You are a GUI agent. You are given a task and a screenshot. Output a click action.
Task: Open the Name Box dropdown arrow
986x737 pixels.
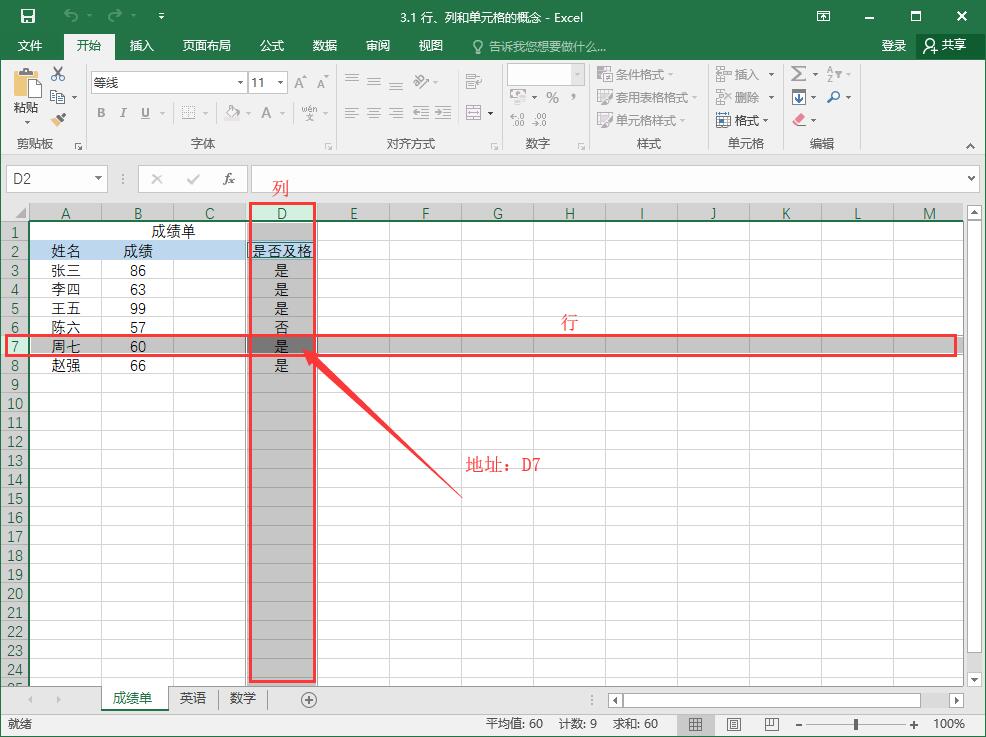point(98,179)
